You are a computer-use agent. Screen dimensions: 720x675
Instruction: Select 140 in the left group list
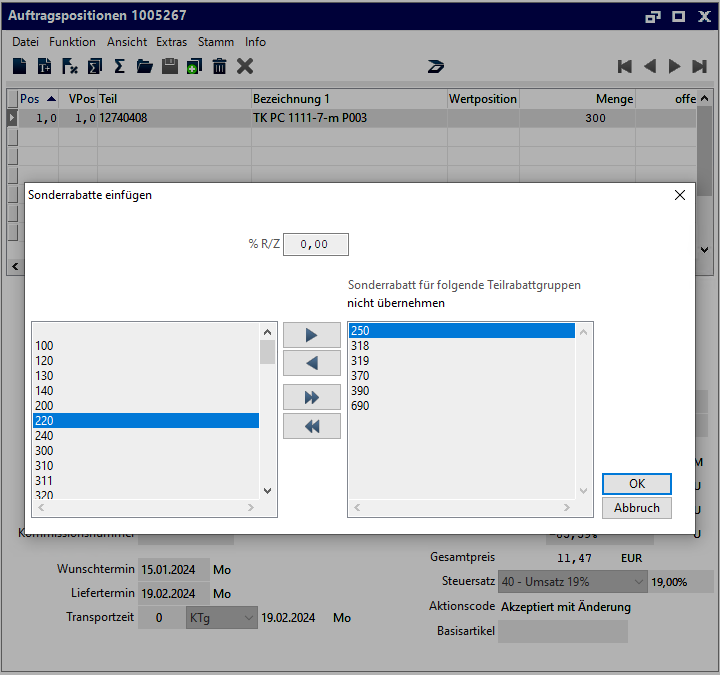coord(146,391)
